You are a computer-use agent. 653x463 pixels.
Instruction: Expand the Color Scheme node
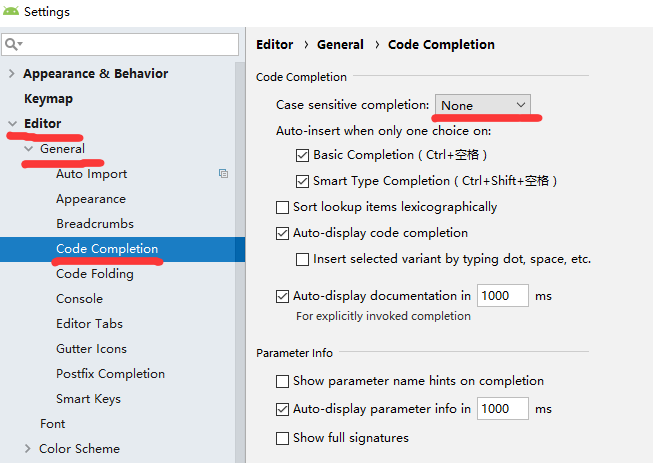[x=28, y=449]
